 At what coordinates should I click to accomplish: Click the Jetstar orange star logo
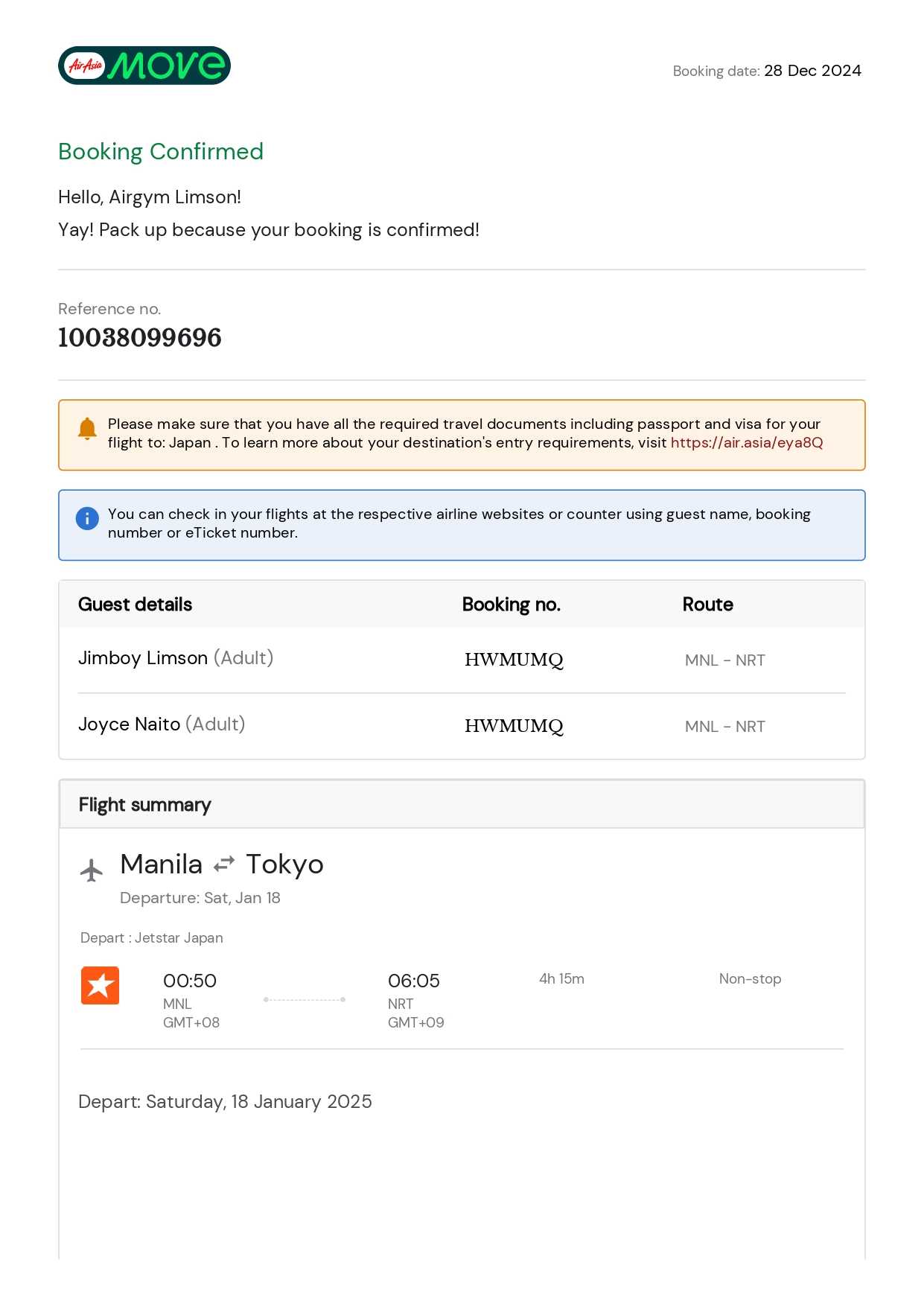[x=100, y=986]
